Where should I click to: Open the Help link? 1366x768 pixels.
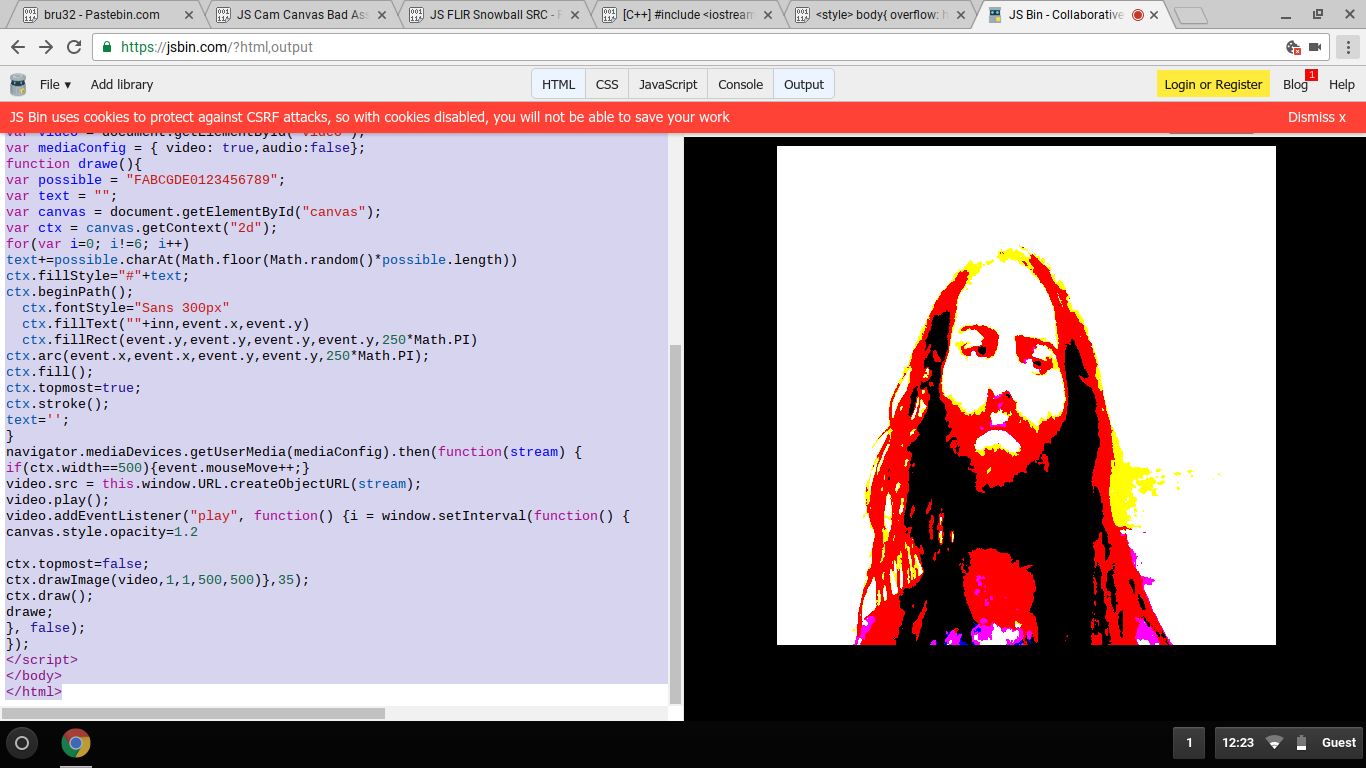click(1341, 84)
